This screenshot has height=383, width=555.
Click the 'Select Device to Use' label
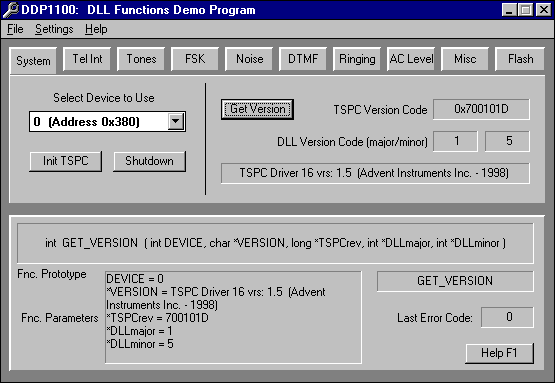pos(104,98)
